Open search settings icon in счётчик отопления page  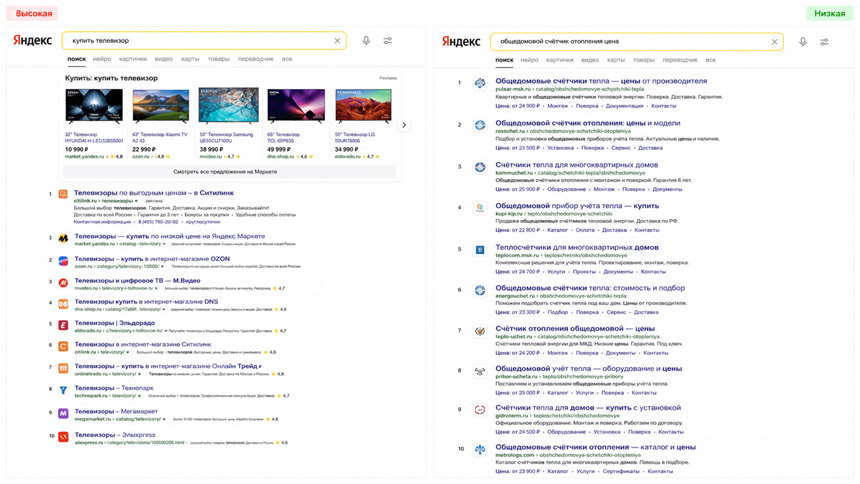point(824,42)
